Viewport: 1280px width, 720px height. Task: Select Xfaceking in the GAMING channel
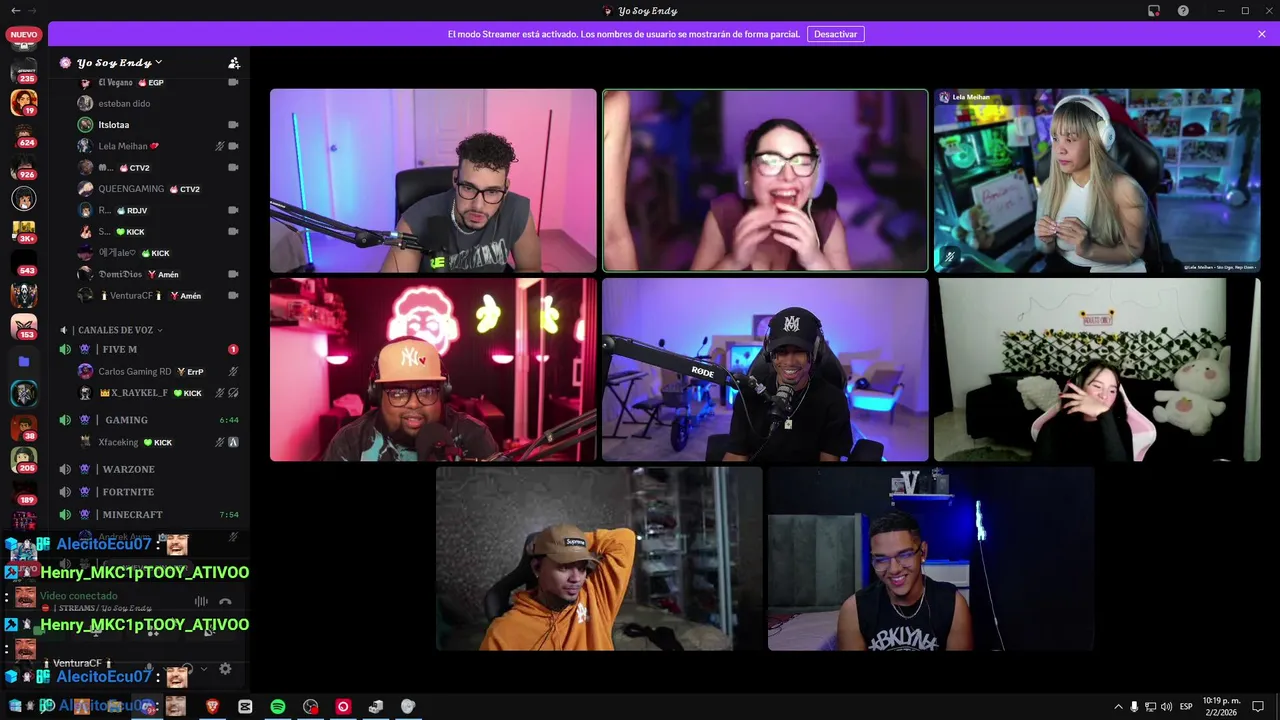tap(118, 442)
